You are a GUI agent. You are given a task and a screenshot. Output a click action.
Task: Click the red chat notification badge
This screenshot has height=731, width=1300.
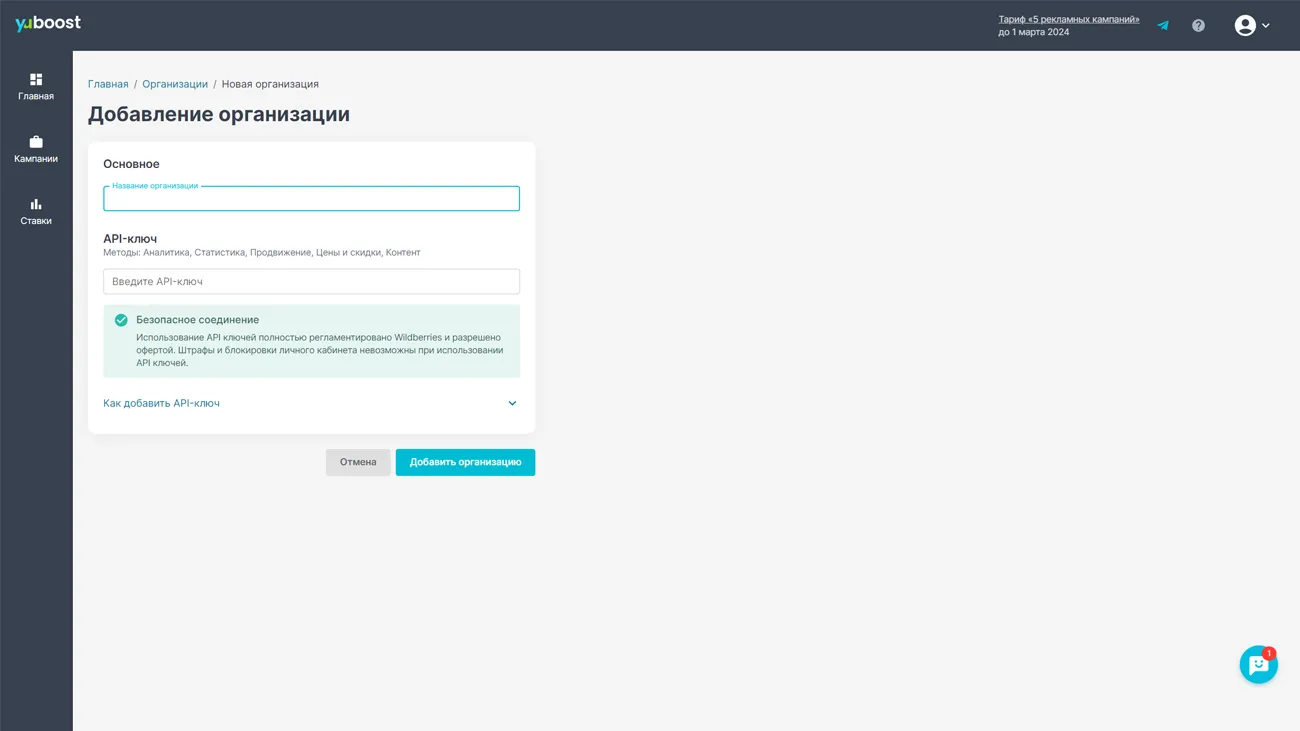click(x=1269, y=653)
